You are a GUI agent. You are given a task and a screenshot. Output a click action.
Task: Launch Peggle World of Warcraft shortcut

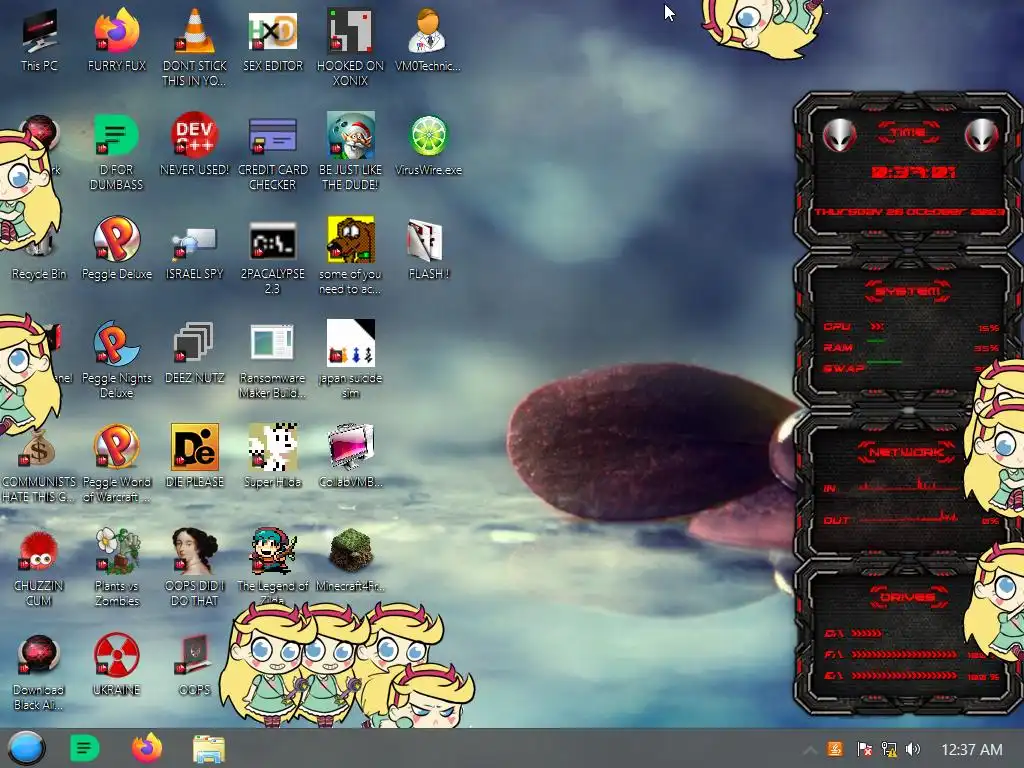pos(116,464)
